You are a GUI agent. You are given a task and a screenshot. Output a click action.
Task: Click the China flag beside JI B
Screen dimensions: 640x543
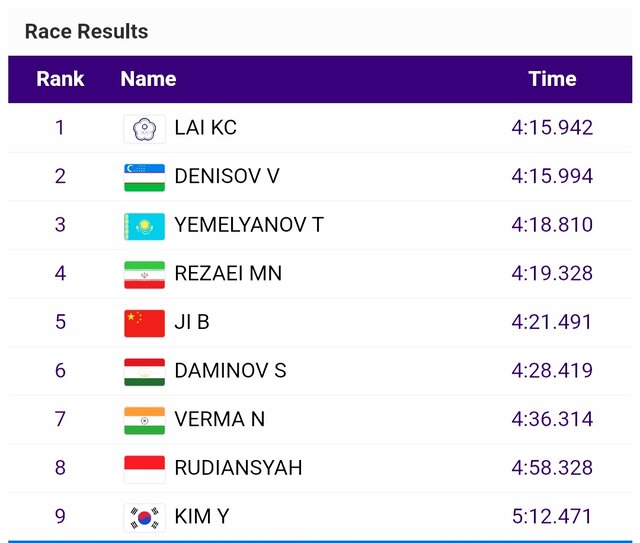click(144, 323)
